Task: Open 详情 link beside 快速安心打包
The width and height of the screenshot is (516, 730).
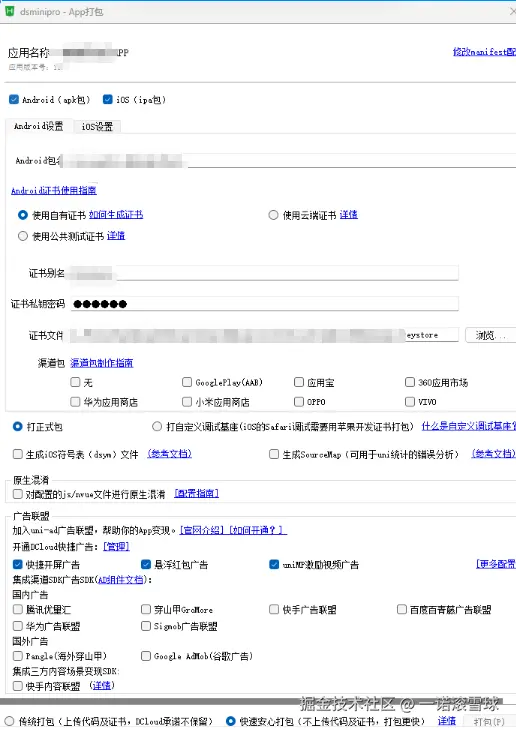Action: click(x=447, y=721)
